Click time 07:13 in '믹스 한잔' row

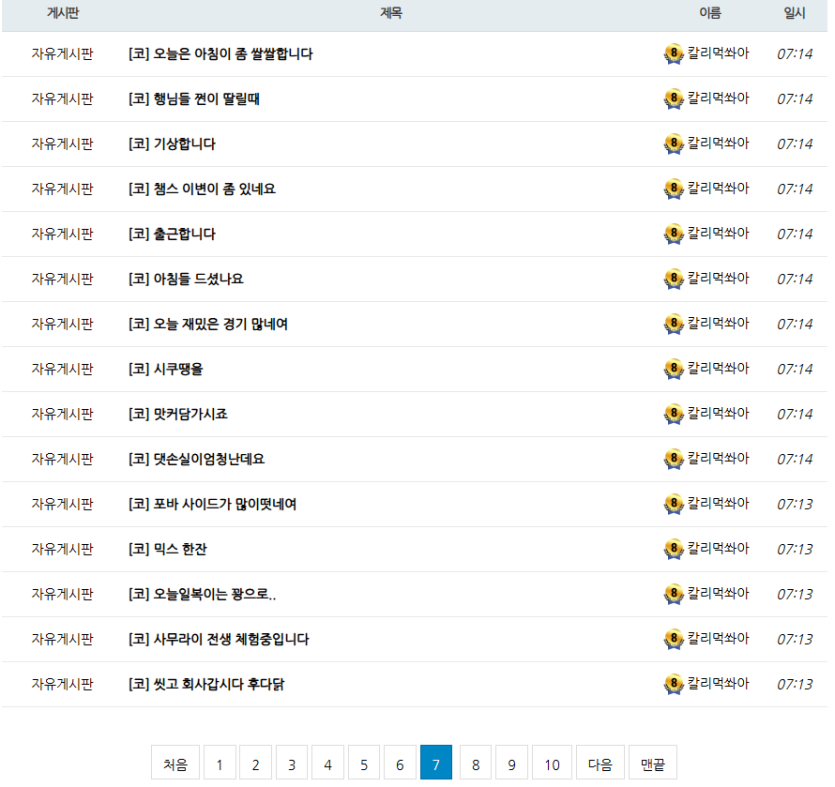(x=795, y=549)
